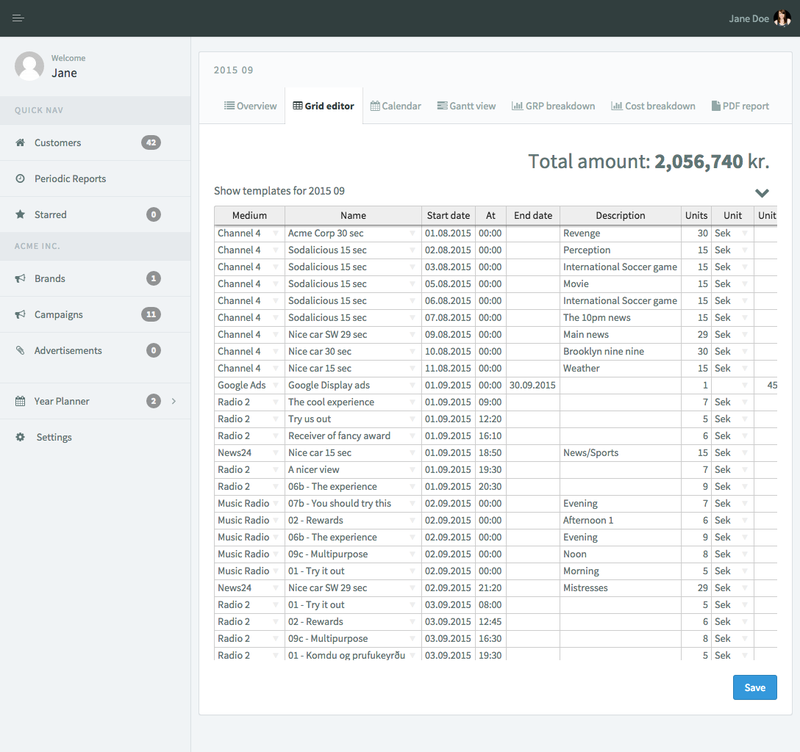800x752 pixels.
Task: Open the PDF report tab
Action: 740,106
